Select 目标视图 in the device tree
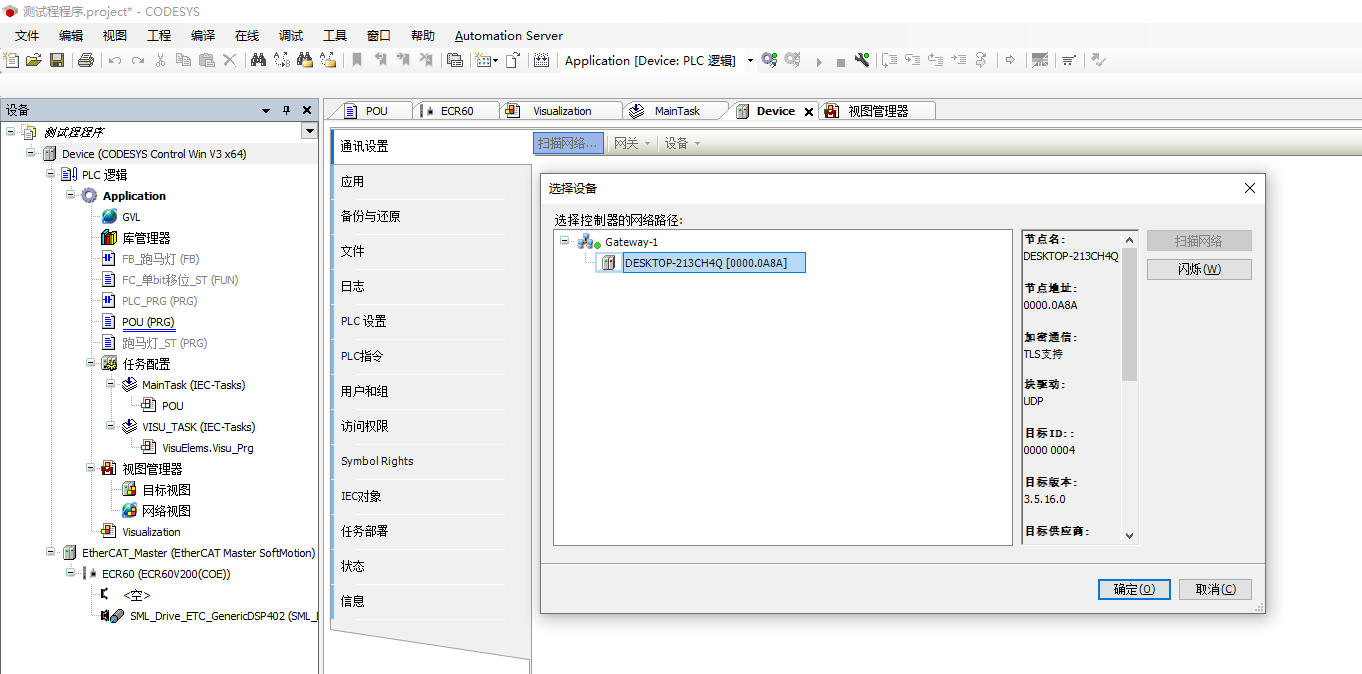This screenshot has width=1362, height=674. pos(166,490)
